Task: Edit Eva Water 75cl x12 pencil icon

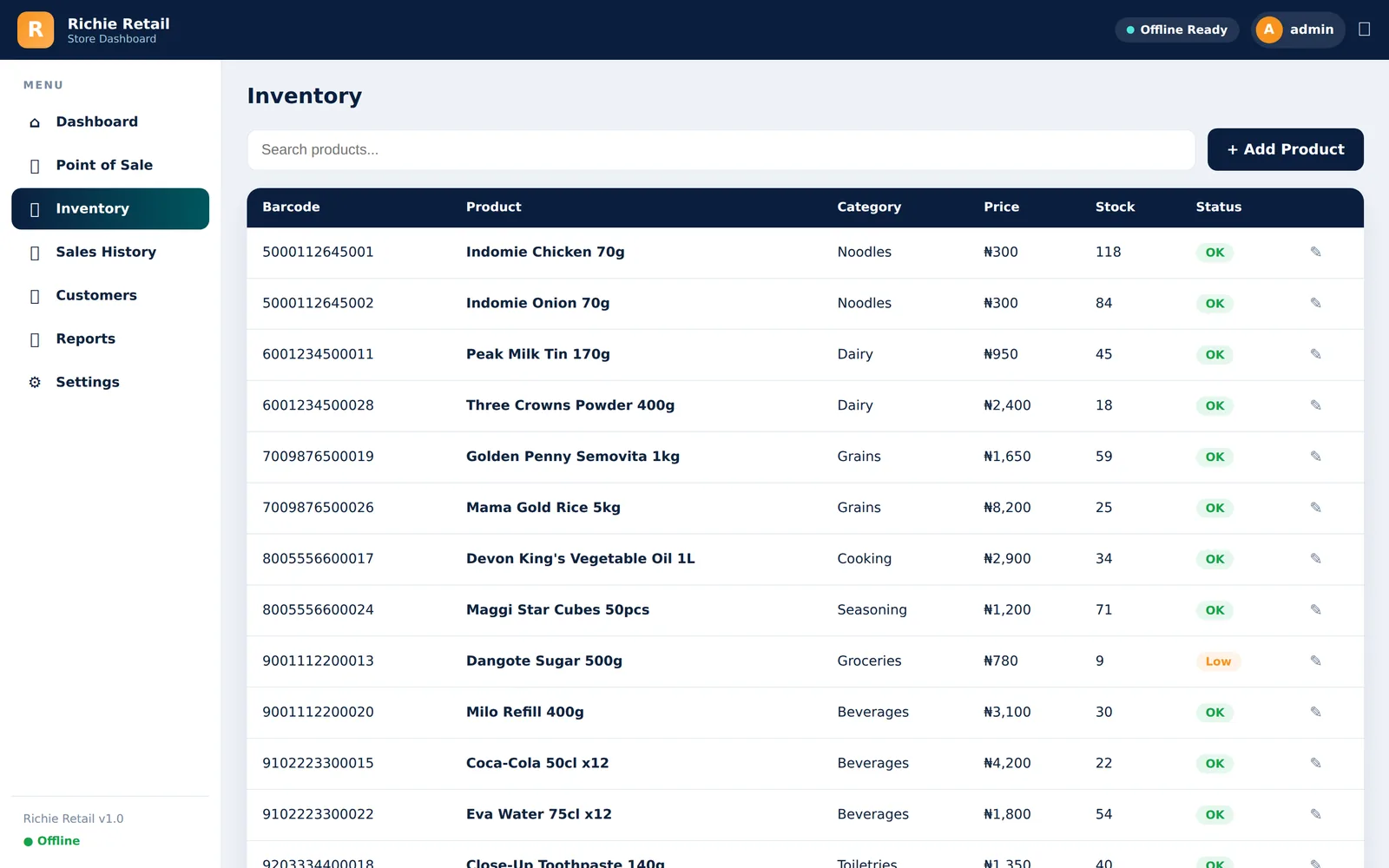Action: tap(1315, 815)
